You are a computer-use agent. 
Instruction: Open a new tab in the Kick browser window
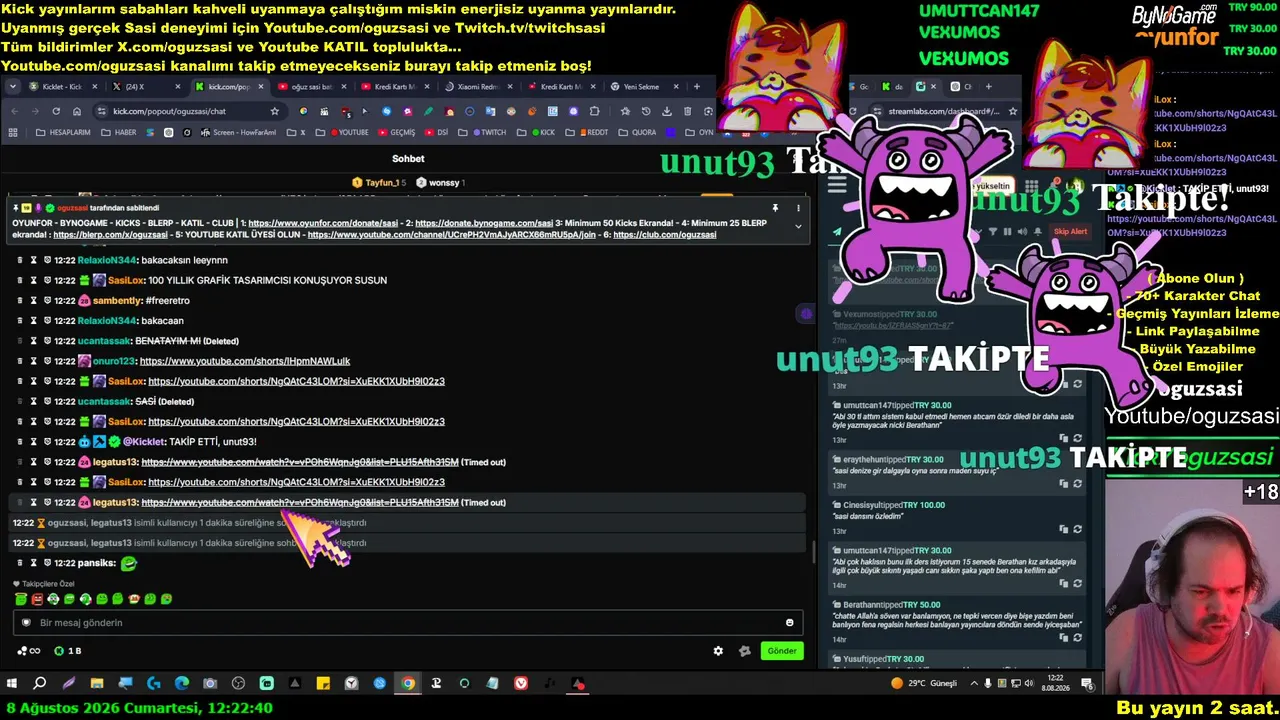click(x=697, y=87)
